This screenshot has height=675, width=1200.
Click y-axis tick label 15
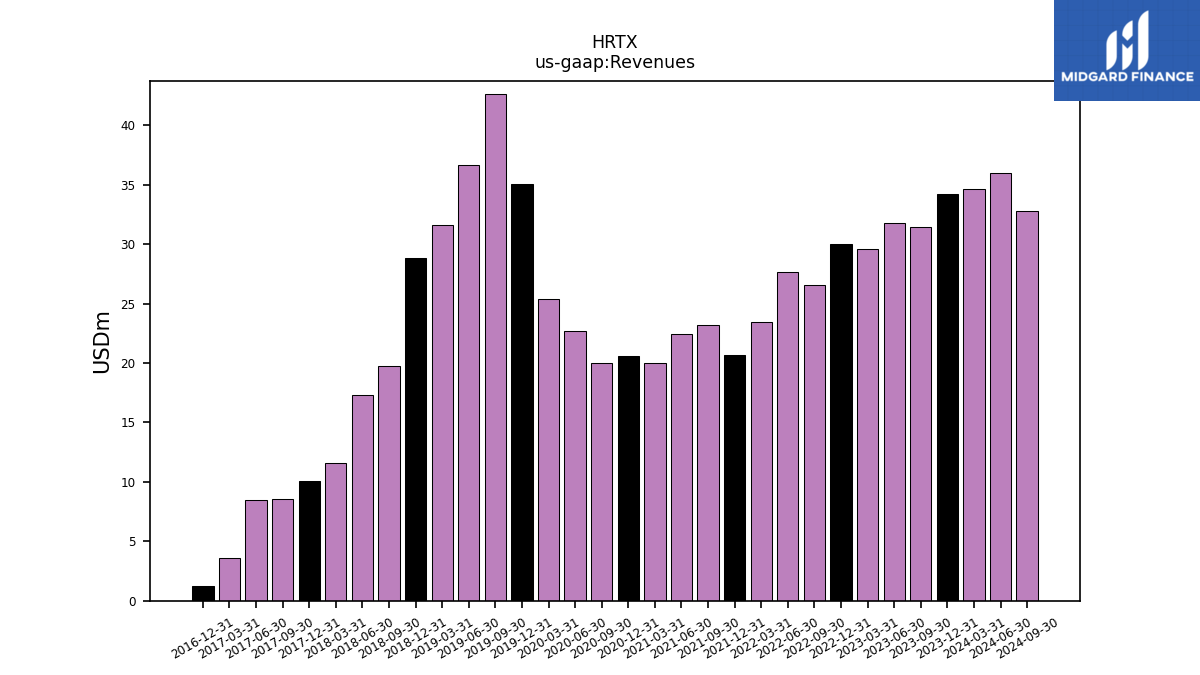pos(129,423)
